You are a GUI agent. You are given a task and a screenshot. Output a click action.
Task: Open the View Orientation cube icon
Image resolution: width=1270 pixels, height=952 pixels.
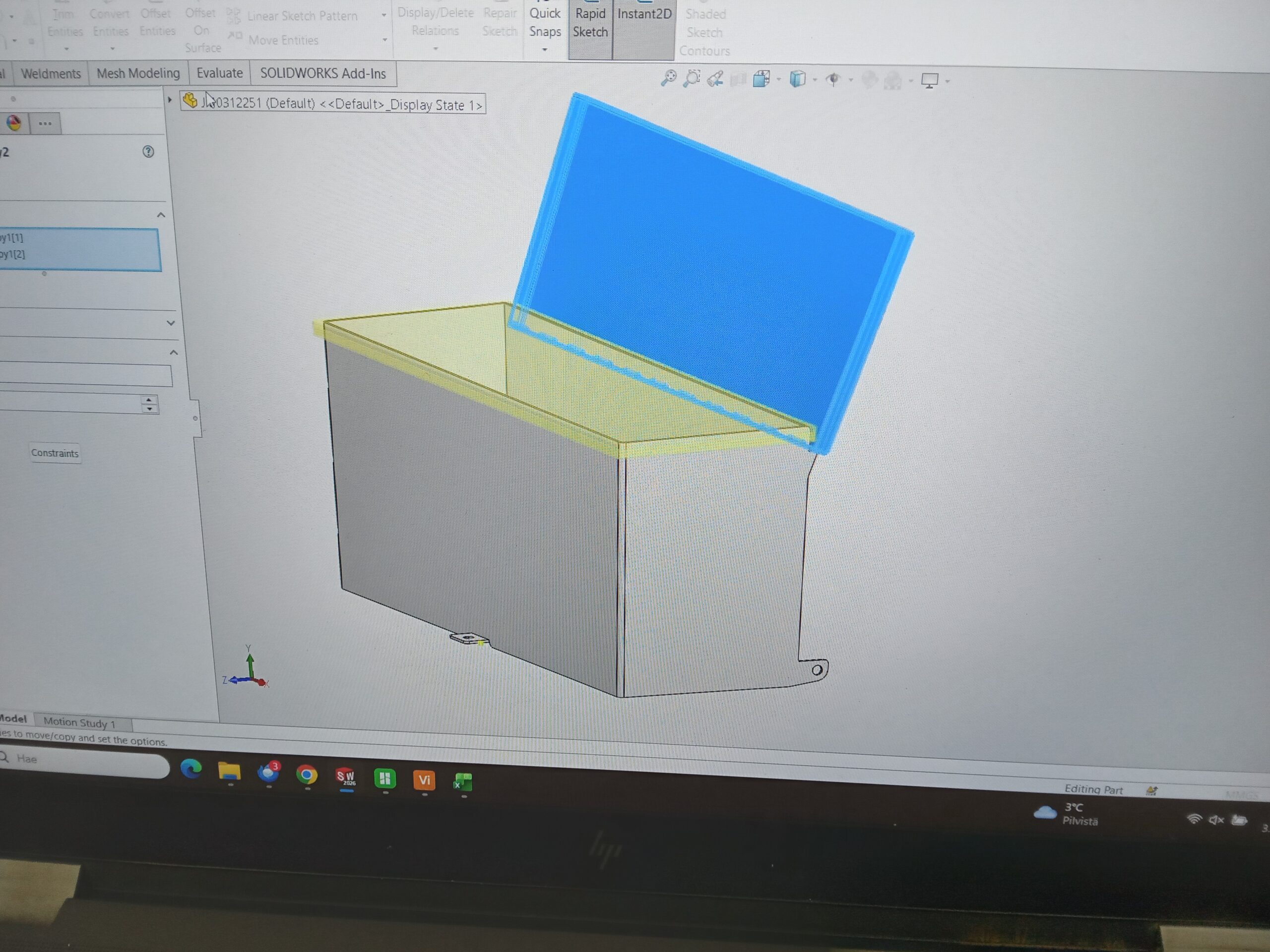coord(762,79)
